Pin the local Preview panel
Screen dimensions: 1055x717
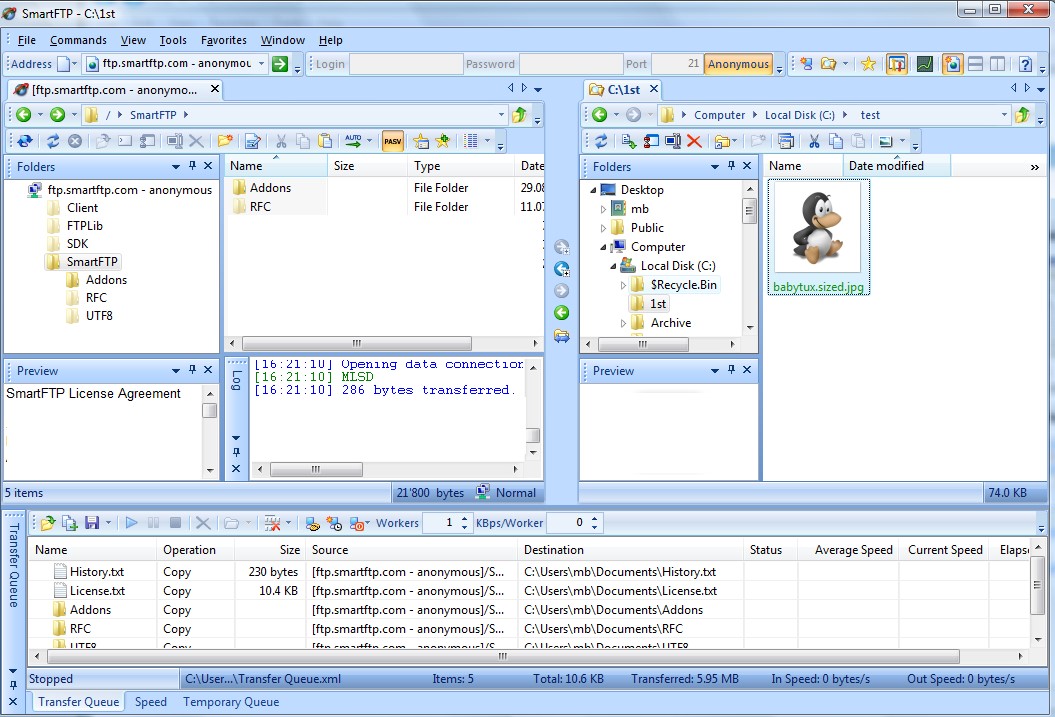(x=731, y=370)
